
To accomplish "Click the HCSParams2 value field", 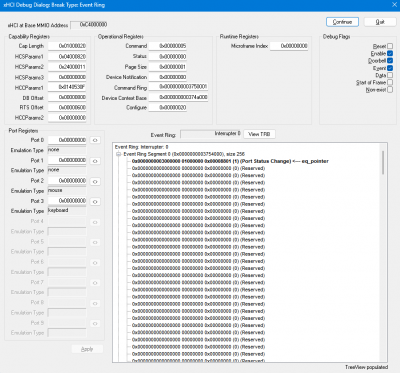I will (67, 67).
